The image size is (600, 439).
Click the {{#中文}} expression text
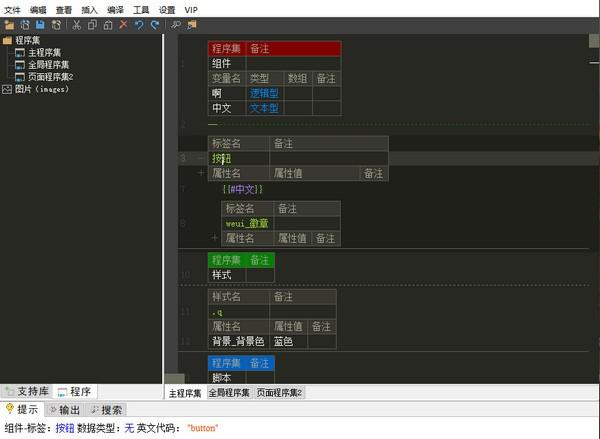243,189
